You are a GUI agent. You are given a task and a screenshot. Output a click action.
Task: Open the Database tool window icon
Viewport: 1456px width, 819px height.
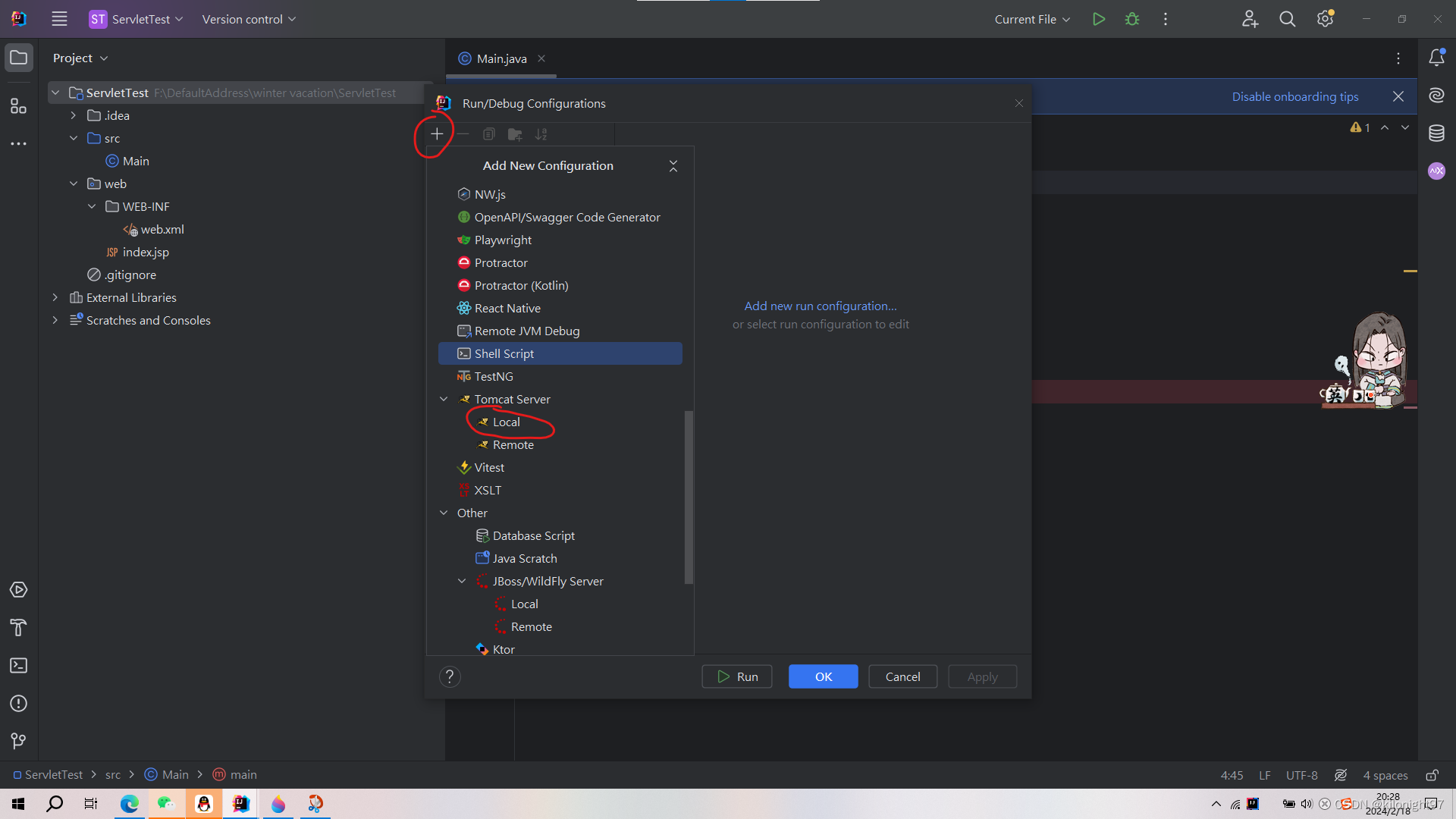click(x=1436, y=133)
